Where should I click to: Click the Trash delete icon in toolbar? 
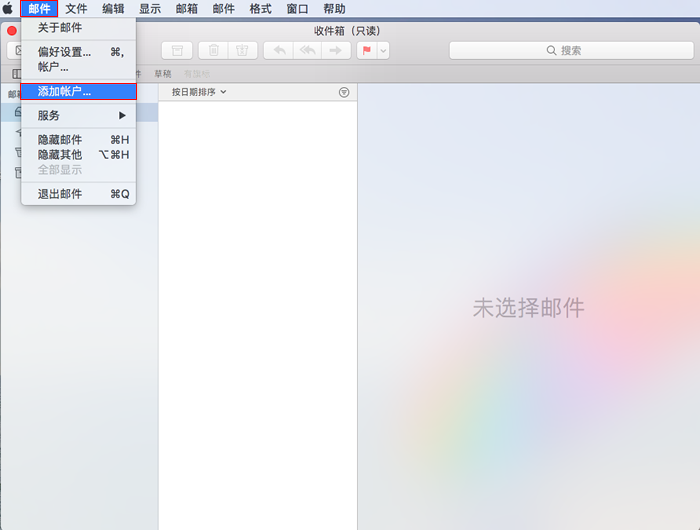213,50
